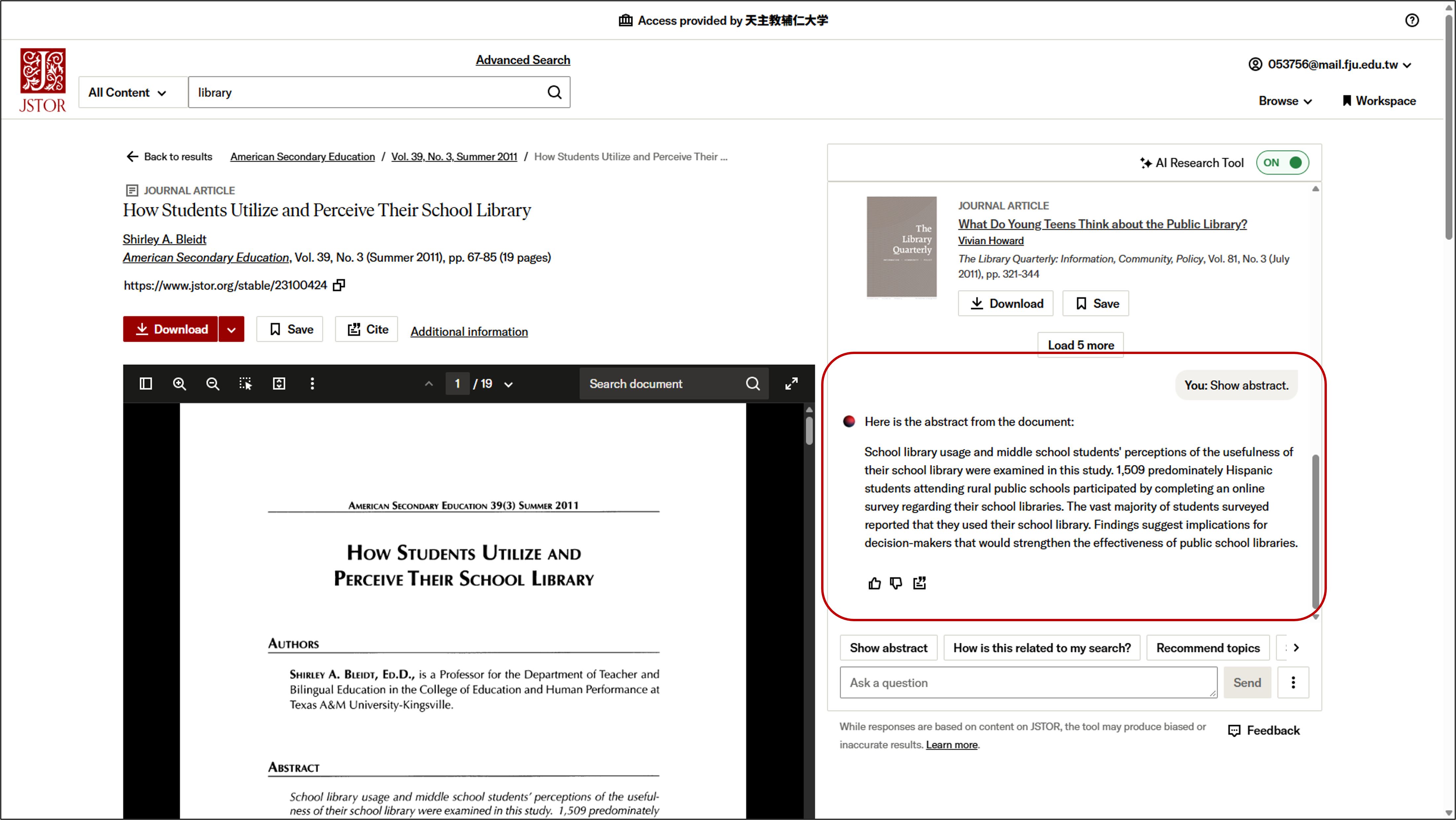Click the user account profile icon
The height and width of the screenshot is (820, 1456).
pos(1255,64)
